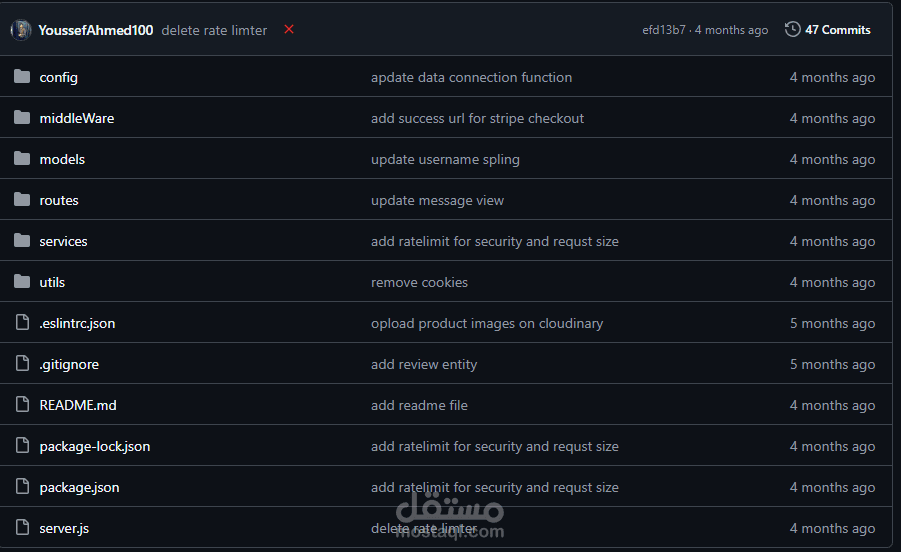Click the config folder icon
The height and width of the screenshot is (552, 901).
tap(22, 76)
